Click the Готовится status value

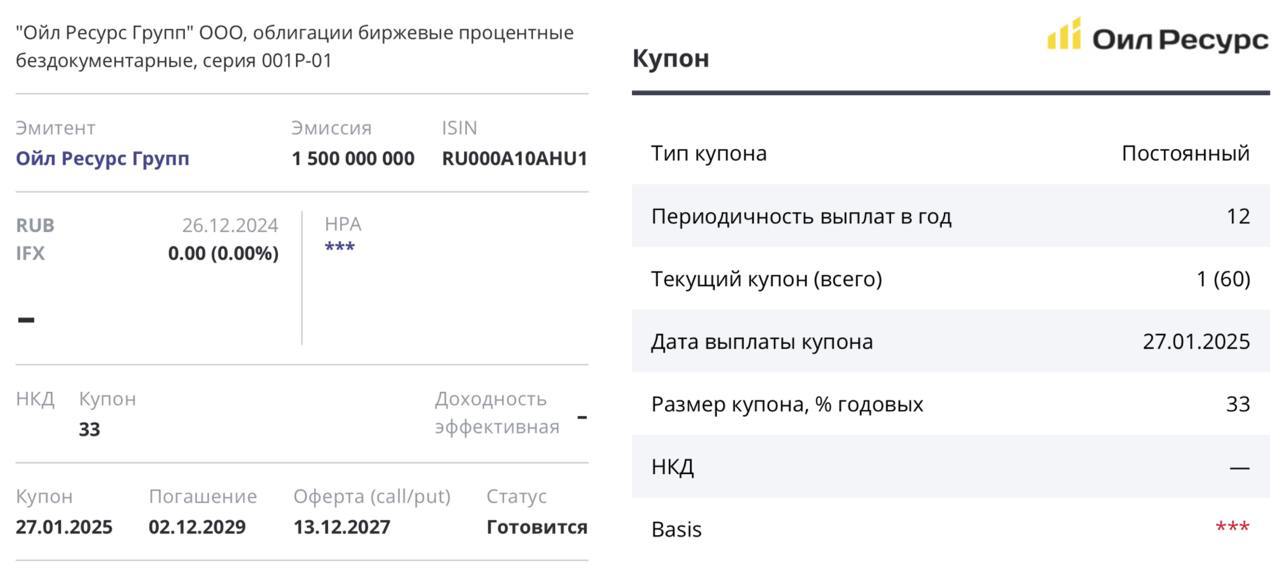(536, 527)
